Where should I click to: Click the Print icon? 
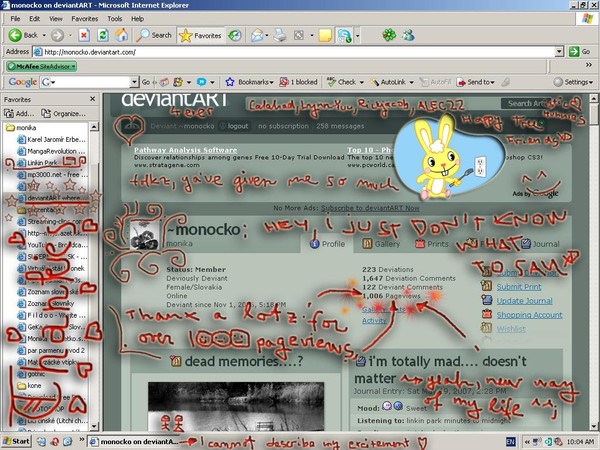280,36
